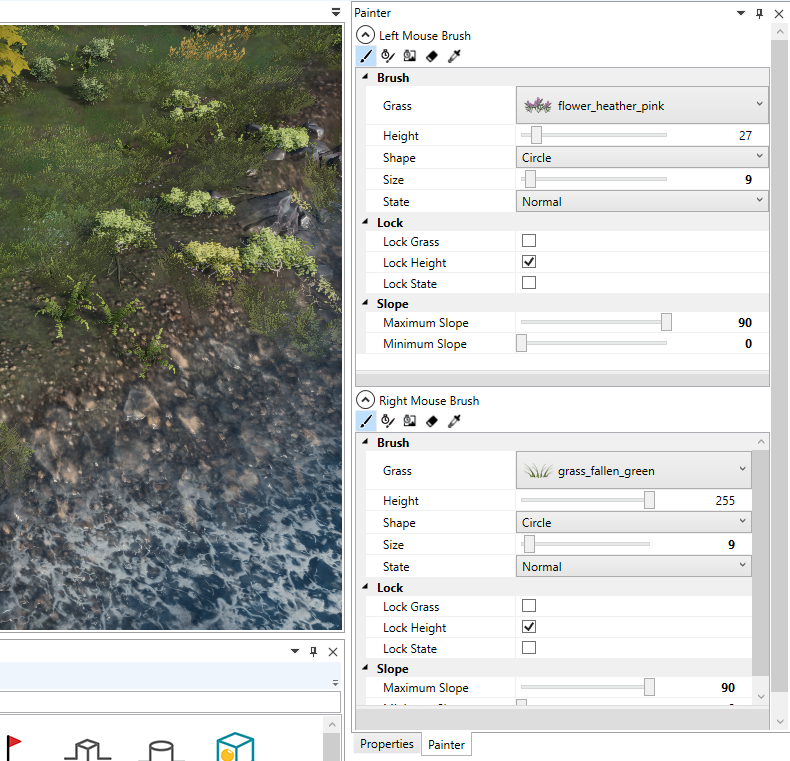Select the eraser tool in Left Mouse Brush
Screen dimensions: 790x761
coord(432,56)
